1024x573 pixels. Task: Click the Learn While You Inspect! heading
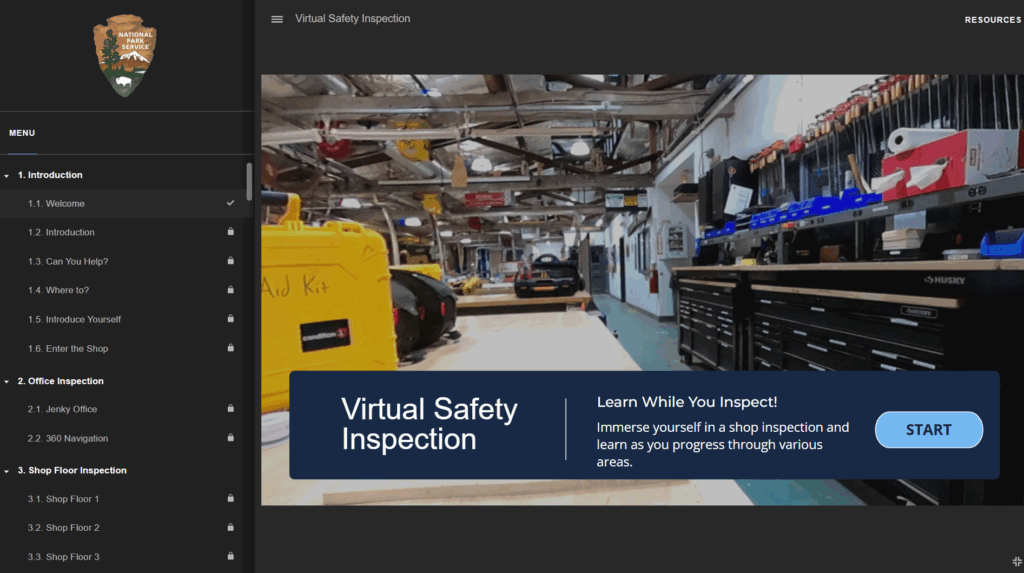(687, 402)
